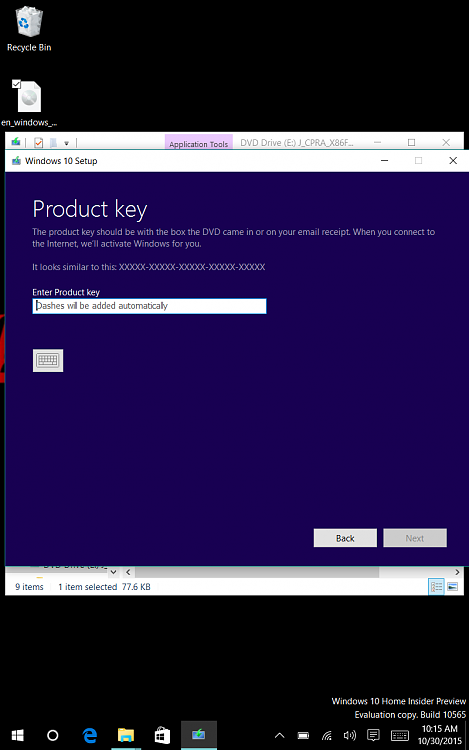Click the battery tray icon
Screen dimensions: 469x750
point(303,735)
